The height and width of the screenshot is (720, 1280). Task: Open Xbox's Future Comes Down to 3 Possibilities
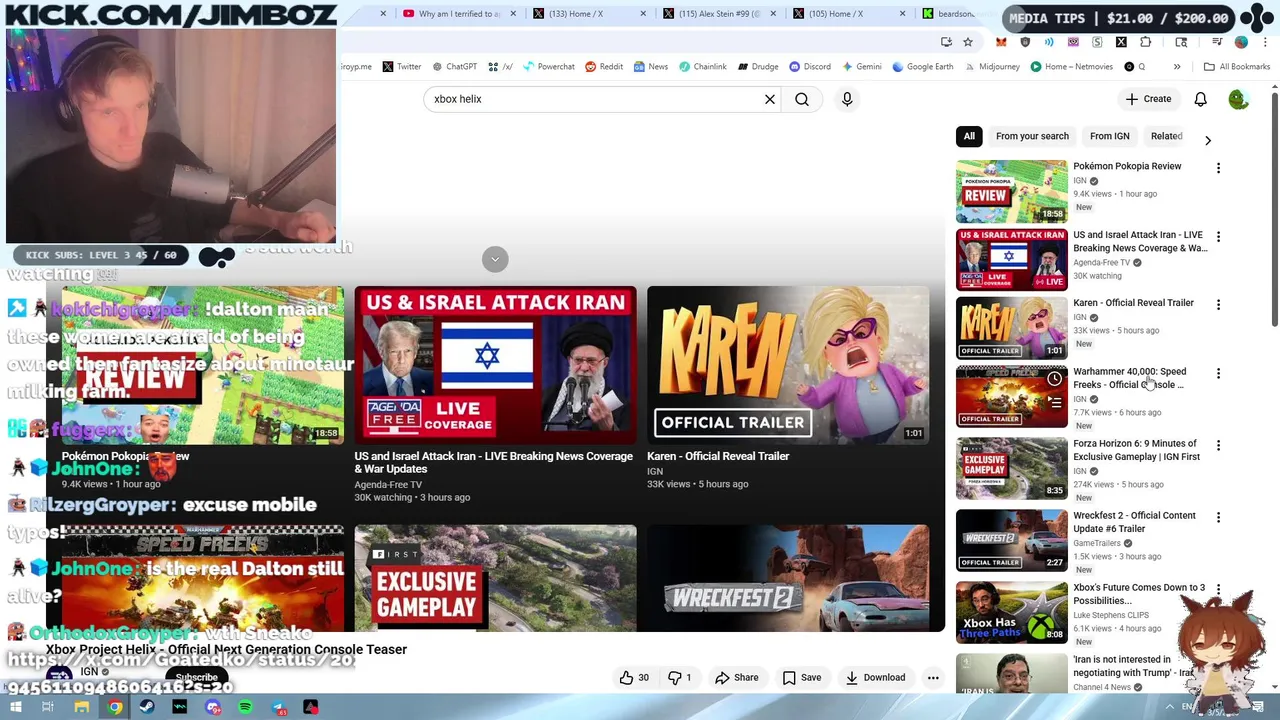[1139, 594]
